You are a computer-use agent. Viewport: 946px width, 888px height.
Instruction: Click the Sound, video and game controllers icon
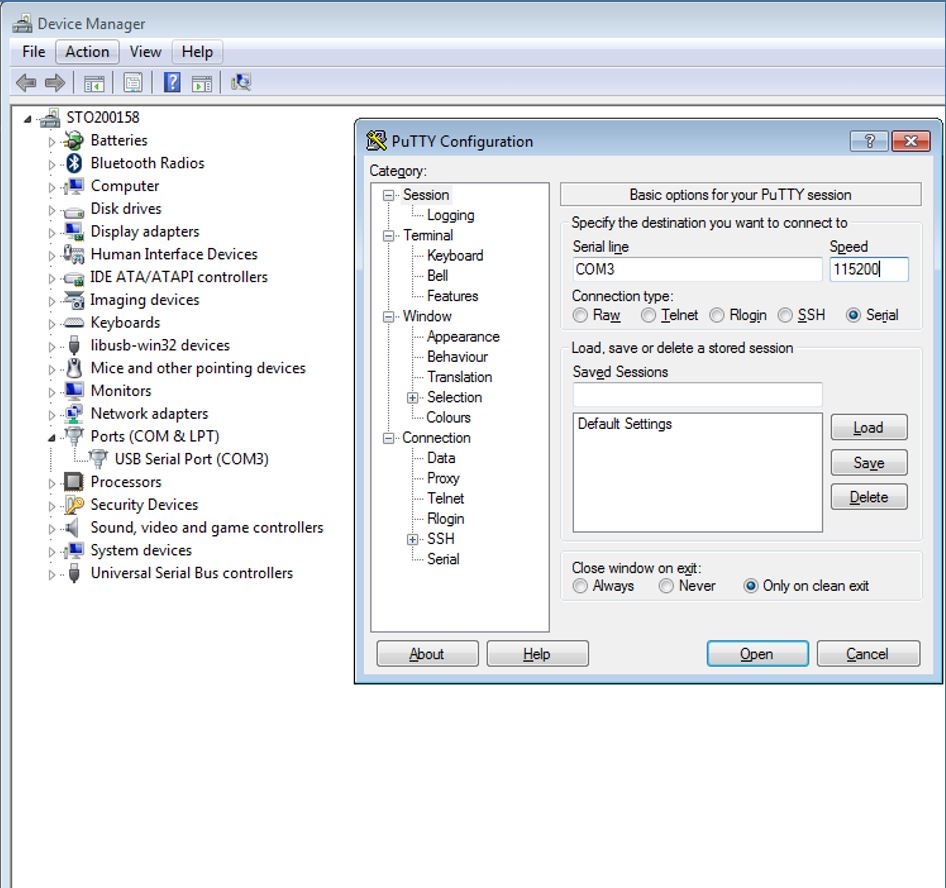tap(72, 528)
